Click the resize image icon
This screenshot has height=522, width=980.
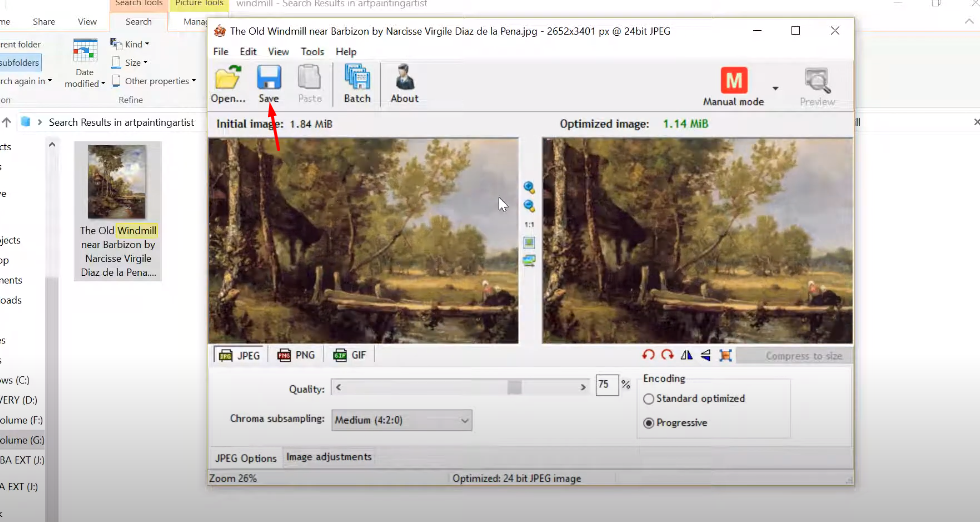pyautogui.click(x=725, y=355)
